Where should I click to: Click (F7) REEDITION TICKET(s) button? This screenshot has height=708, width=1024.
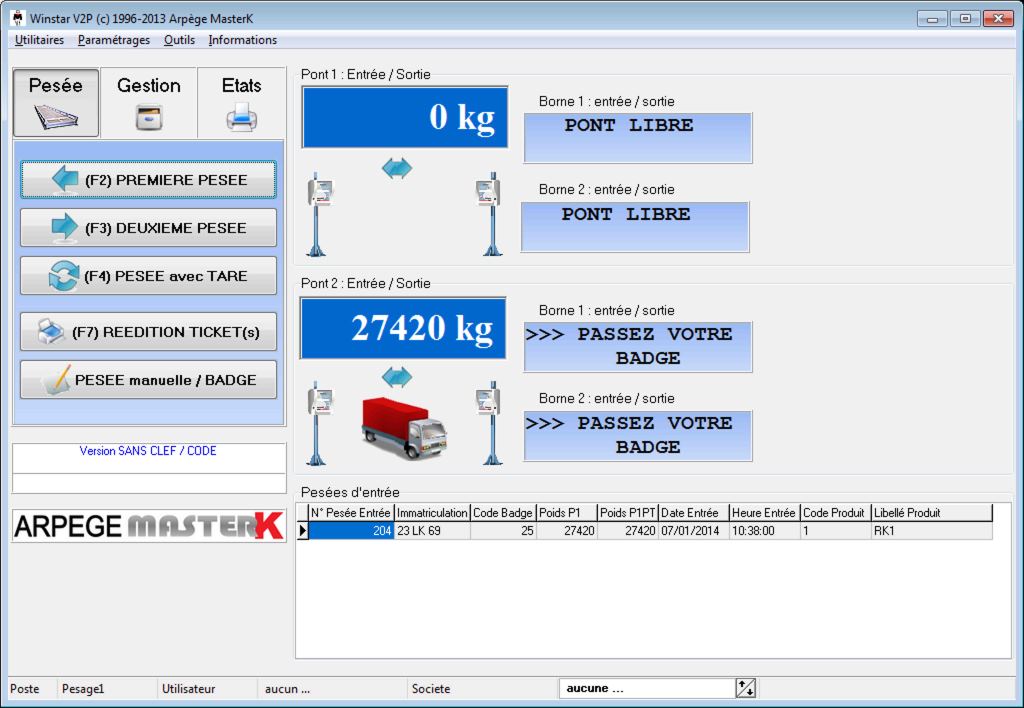148,332
